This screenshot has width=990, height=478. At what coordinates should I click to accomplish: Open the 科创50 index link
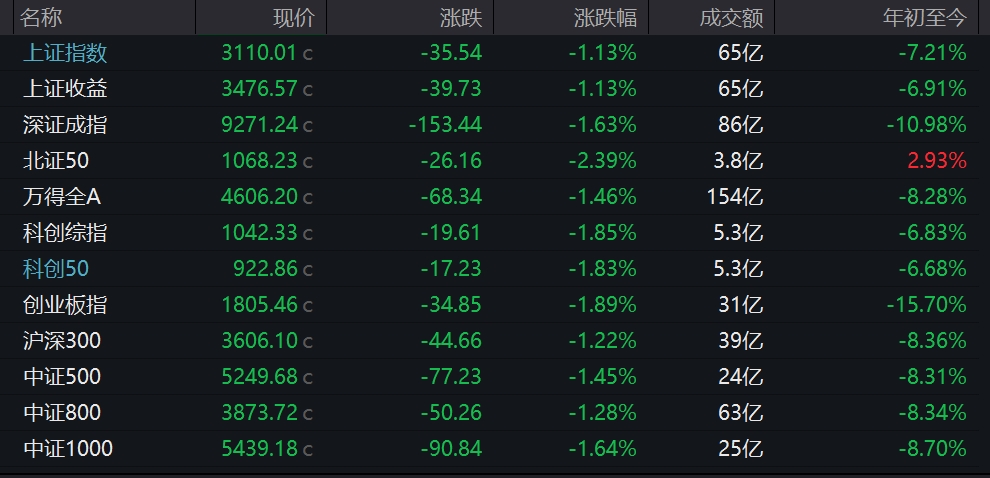coord(56,269)
